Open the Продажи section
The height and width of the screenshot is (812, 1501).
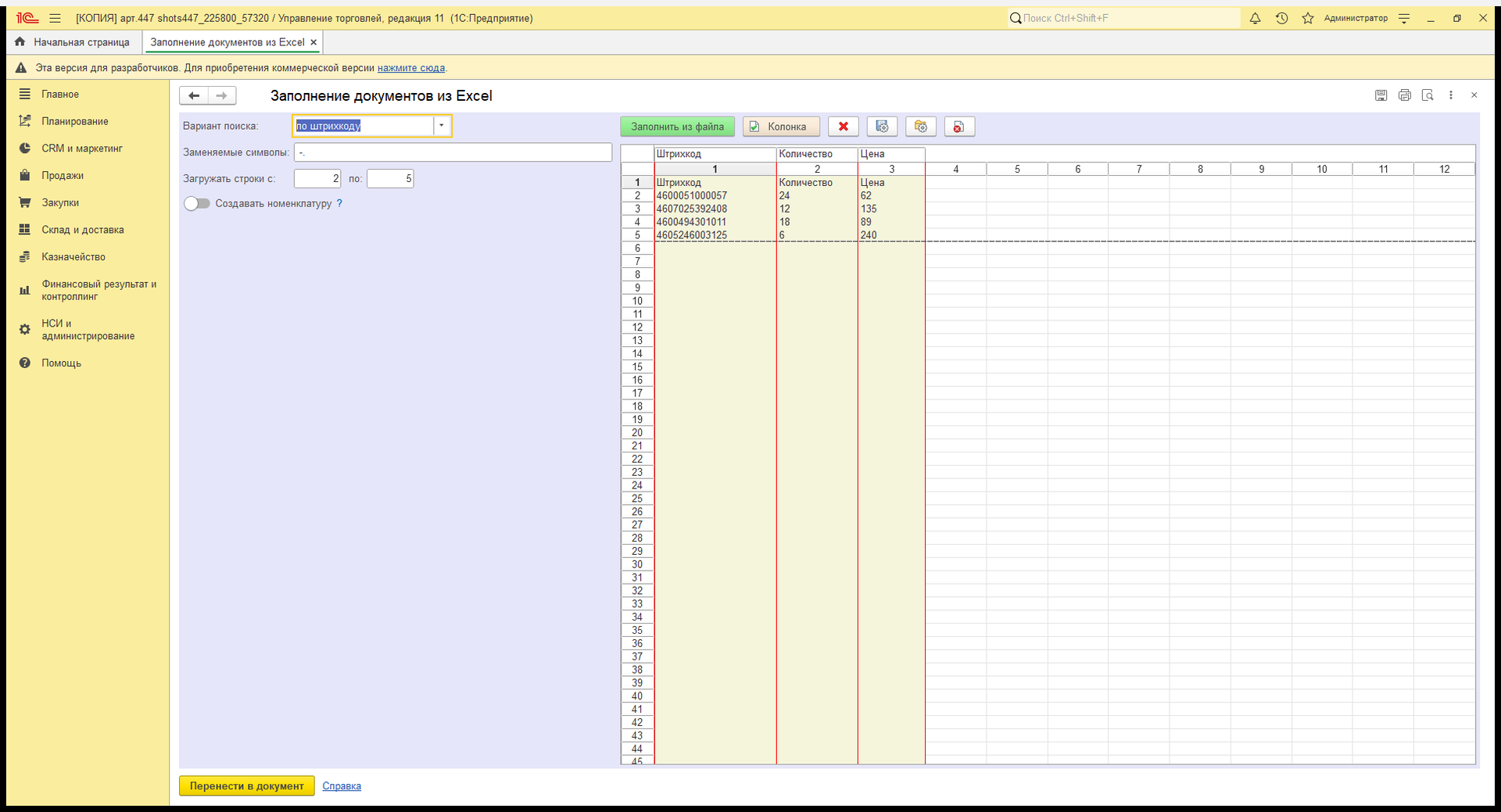[63, 176]
